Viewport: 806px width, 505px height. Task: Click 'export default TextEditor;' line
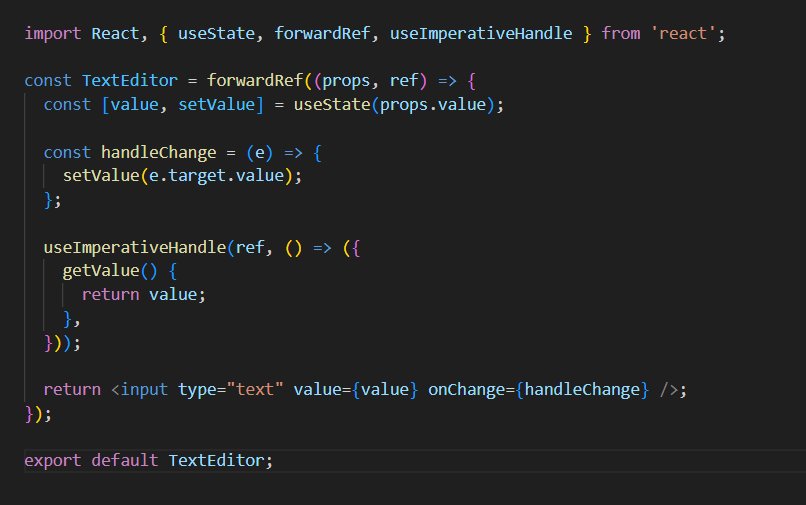(149, 460)
